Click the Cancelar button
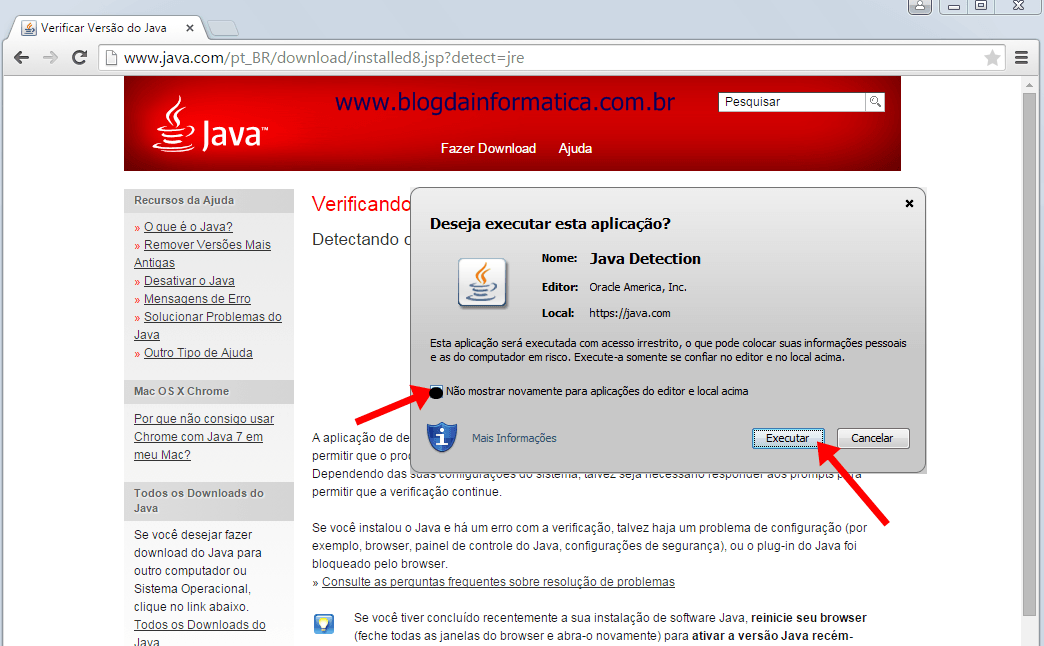The image size is (1044, 646). click(872, 437)
